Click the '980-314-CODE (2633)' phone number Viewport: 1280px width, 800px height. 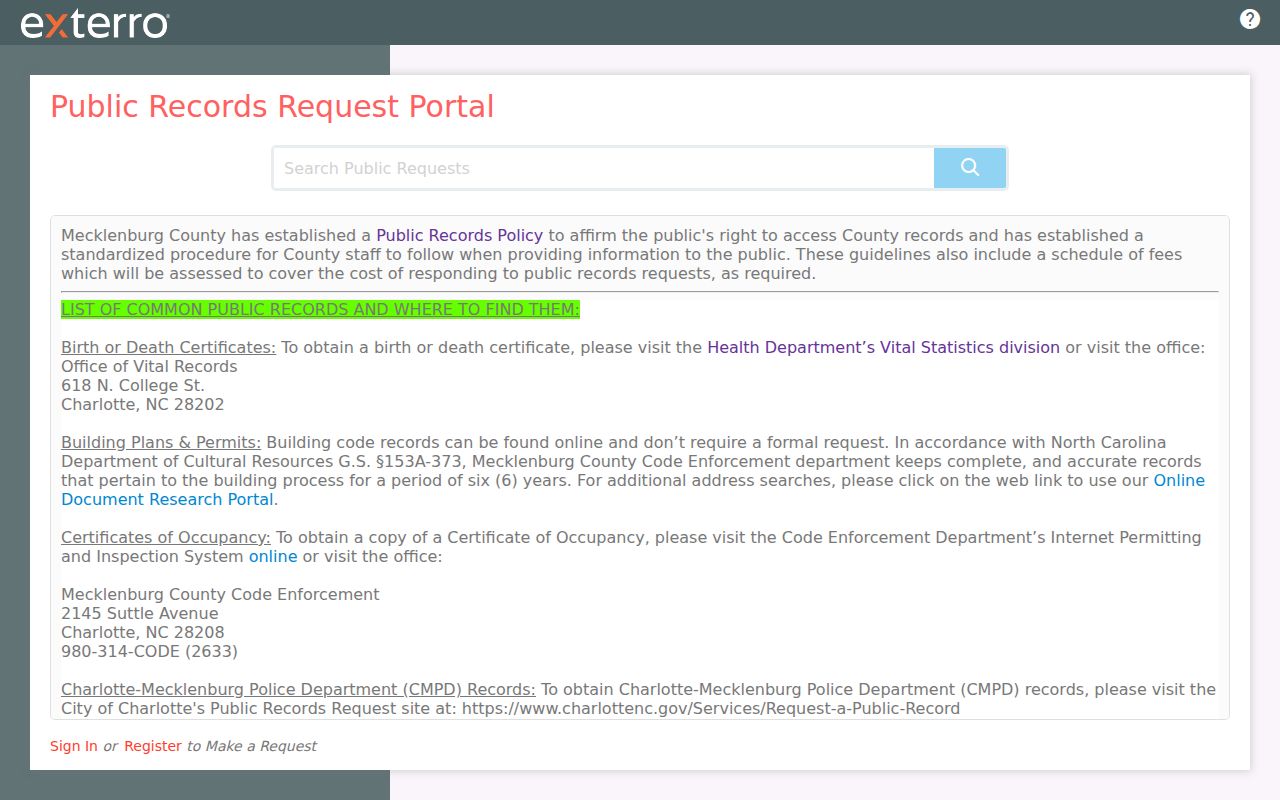[x=149, y=652]
